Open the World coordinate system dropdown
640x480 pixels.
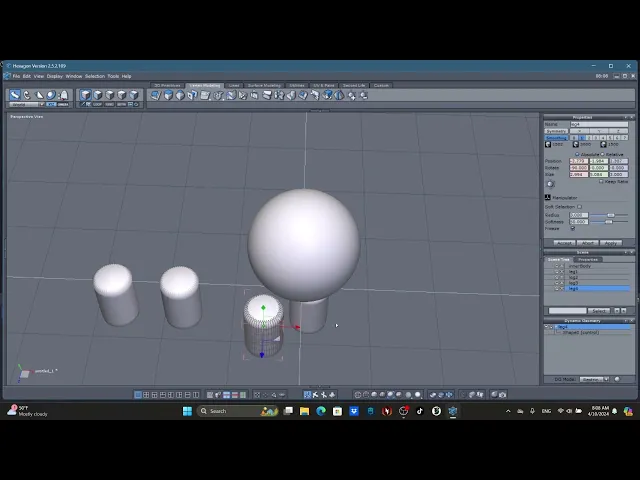pos(27,104)
